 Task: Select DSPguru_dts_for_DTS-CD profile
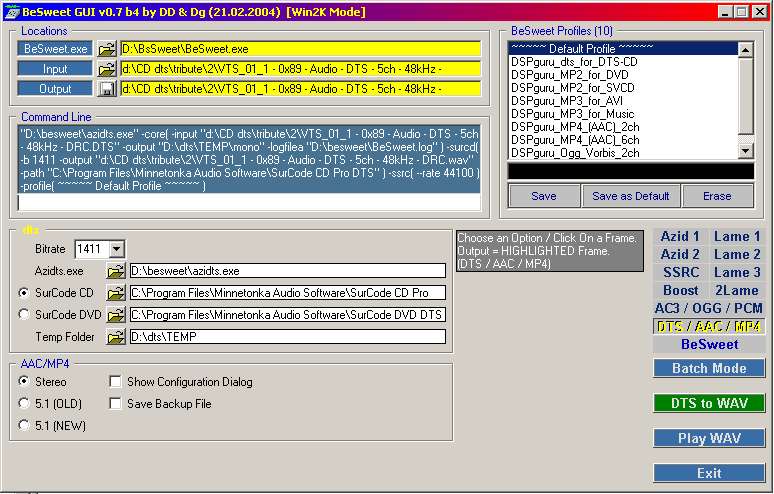pos(623,62)
